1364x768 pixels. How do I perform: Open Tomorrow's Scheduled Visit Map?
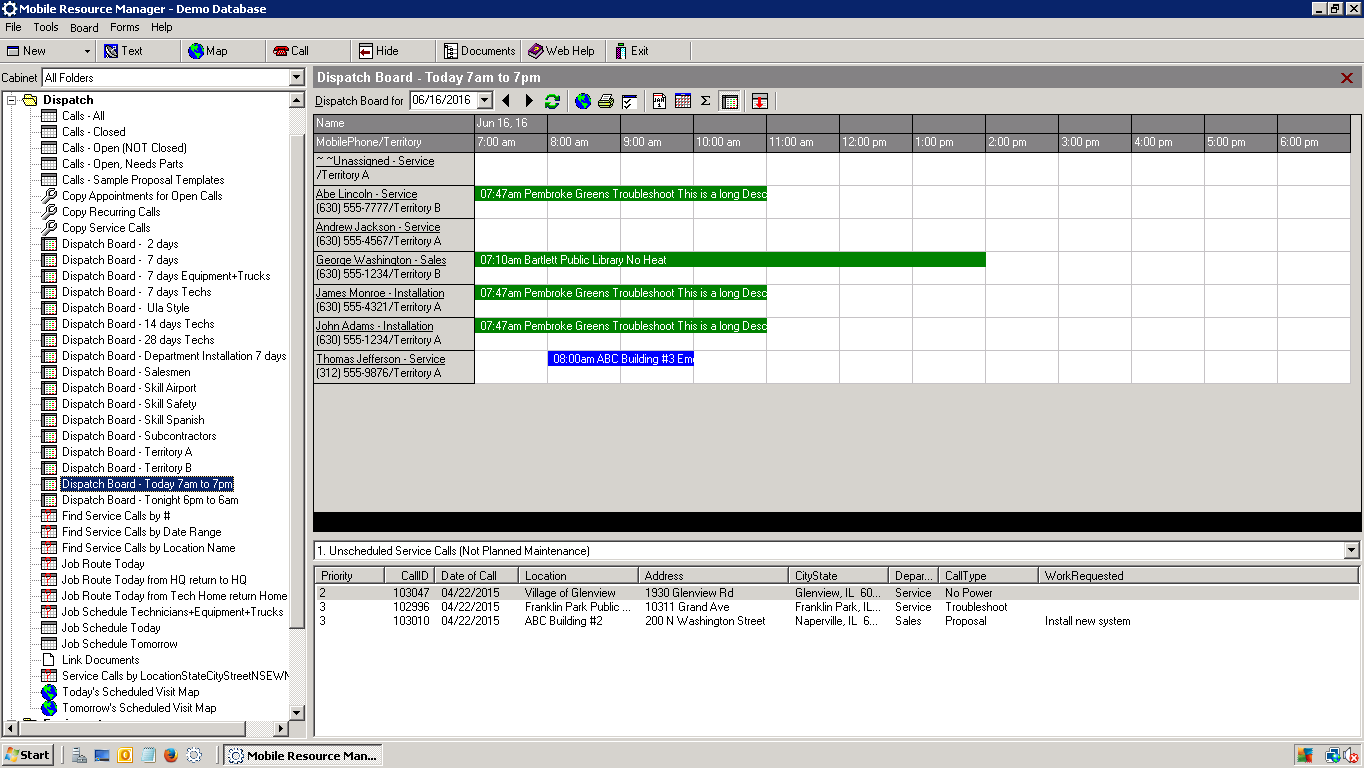tap(139, 708)
